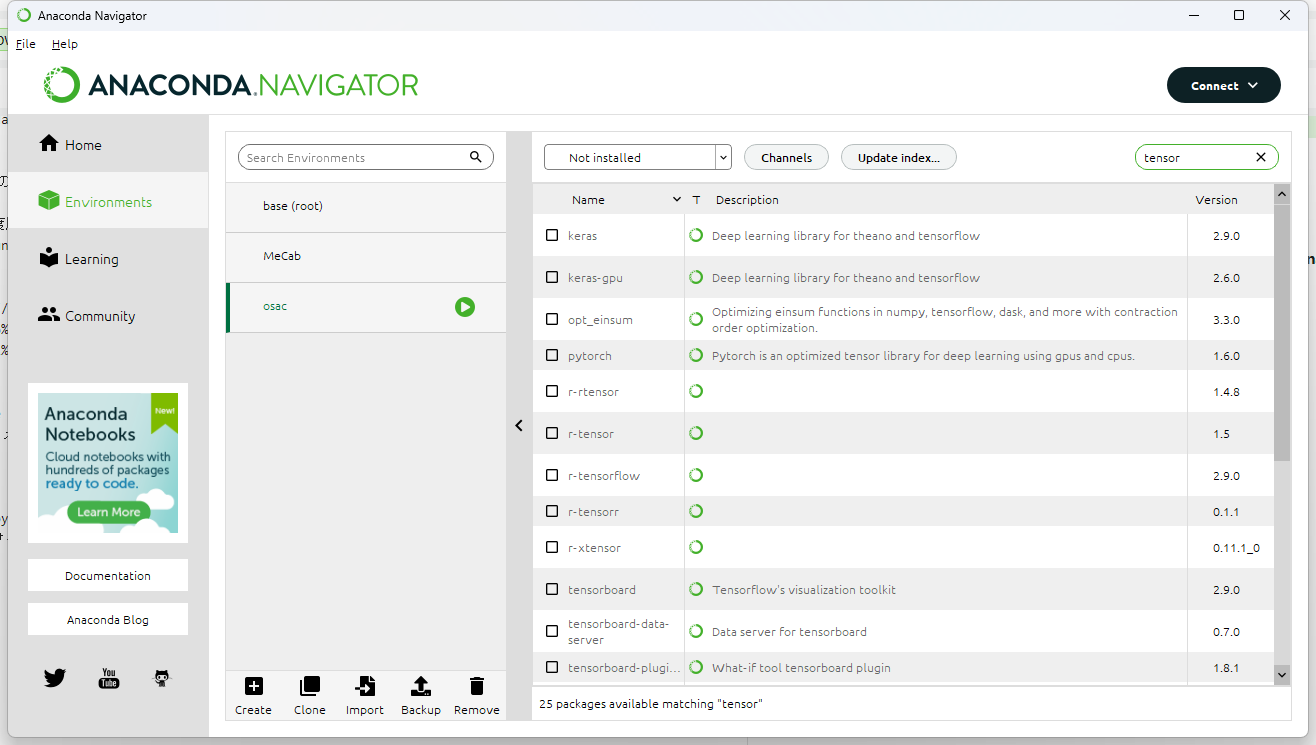1316x745 pixels.
Task: Check the tensorboard-data-server checkbox
Action: click(x=552, y=631)
